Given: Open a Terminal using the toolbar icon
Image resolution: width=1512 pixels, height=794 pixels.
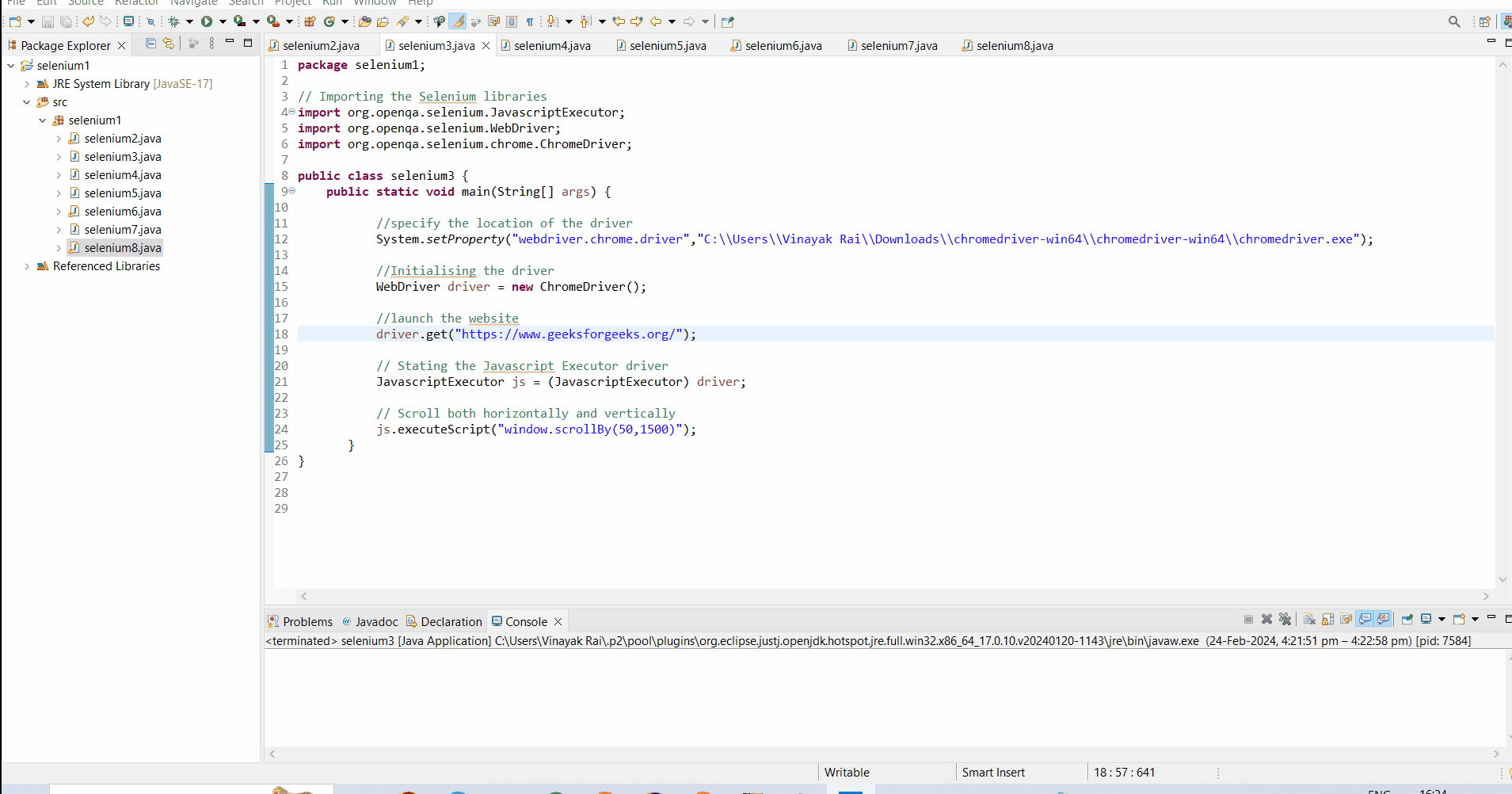Looking at the screenshot, I should [128, 21].
